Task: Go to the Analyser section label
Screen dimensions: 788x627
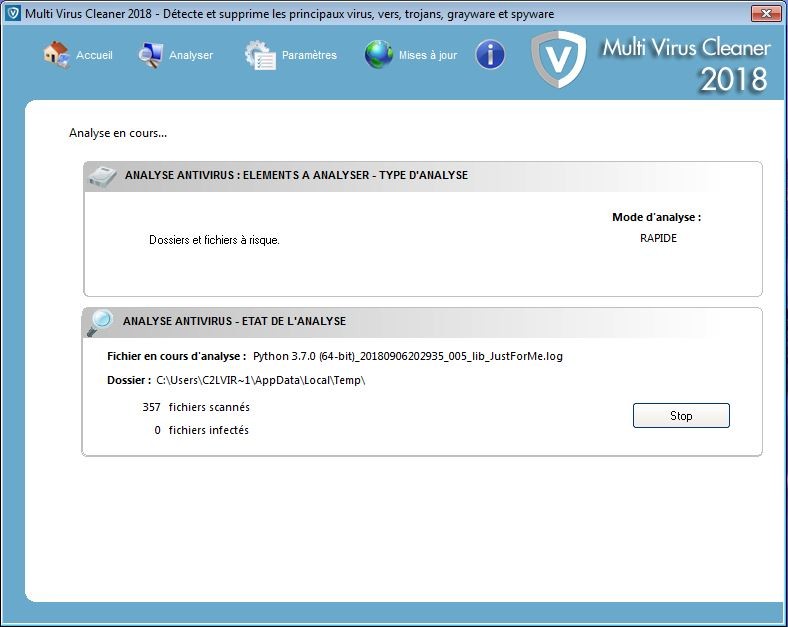Action: pyautogui.click(x=191, y=55)
